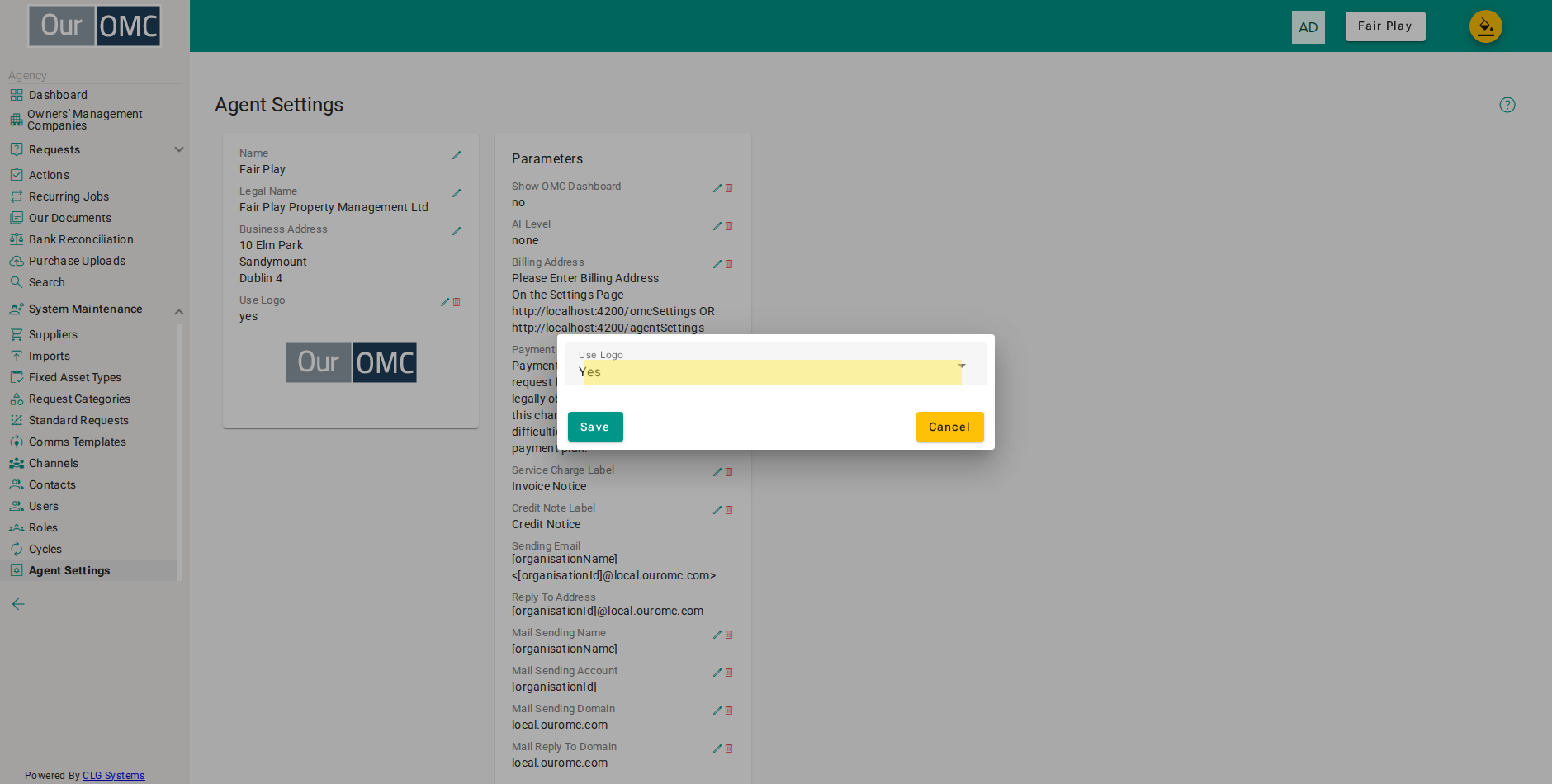Collapse the System Maintenance section chevron
Screen dimensions: 1552x784
pos(179,312)
